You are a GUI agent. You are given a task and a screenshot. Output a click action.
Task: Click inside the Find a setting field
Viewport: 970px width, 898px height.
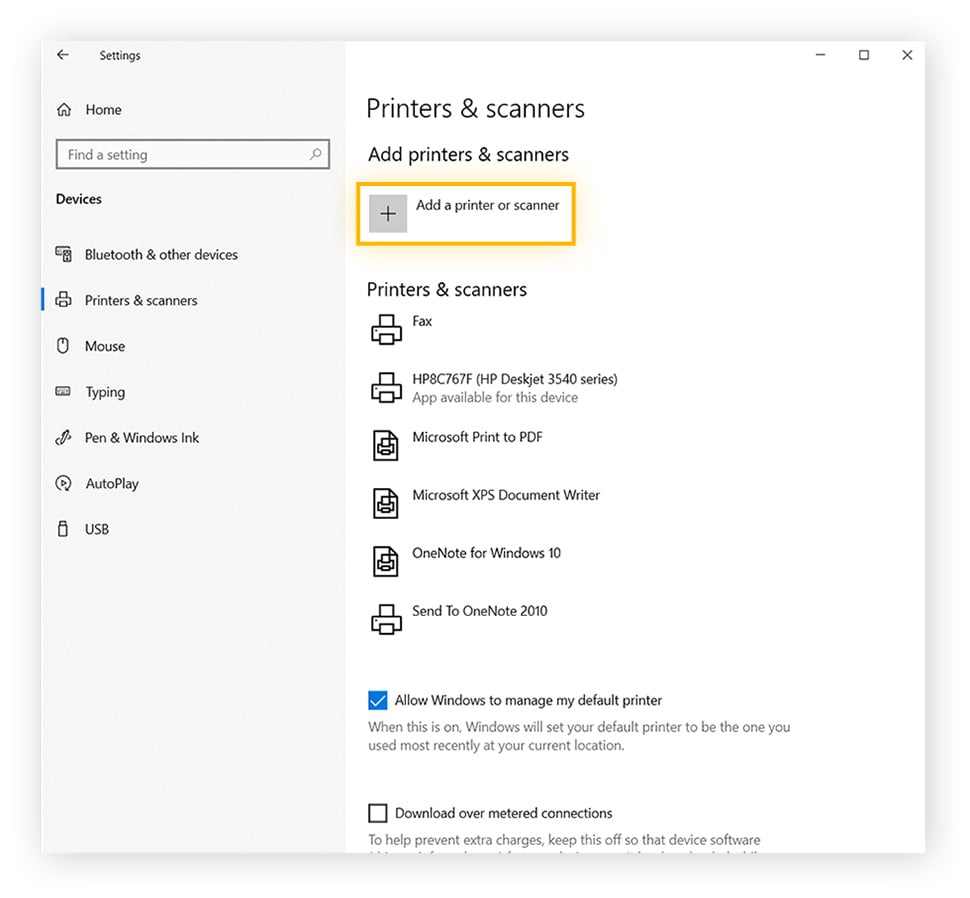180,155
